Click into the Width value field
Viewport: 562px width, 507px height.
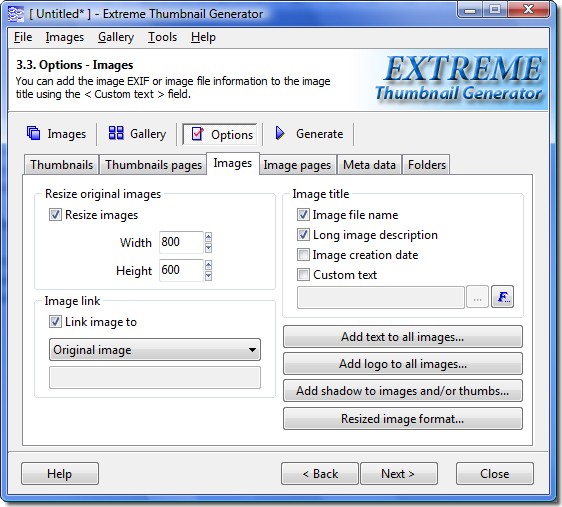point(181,242)
